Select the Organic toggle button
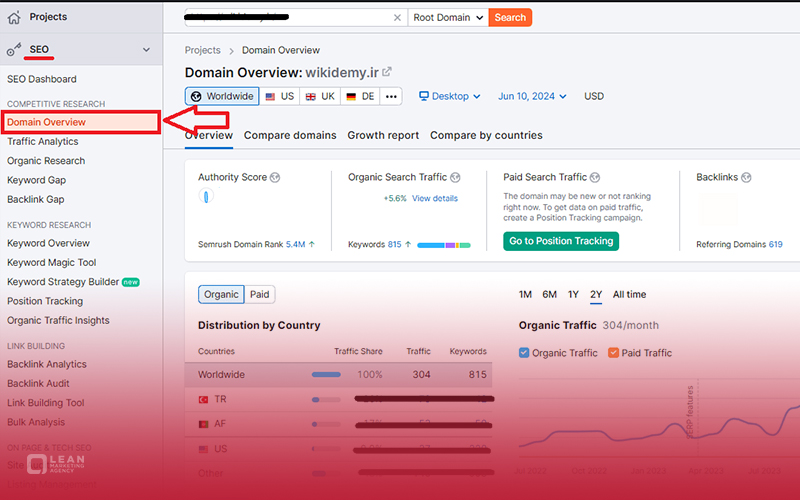 click(x=221, y=294)
